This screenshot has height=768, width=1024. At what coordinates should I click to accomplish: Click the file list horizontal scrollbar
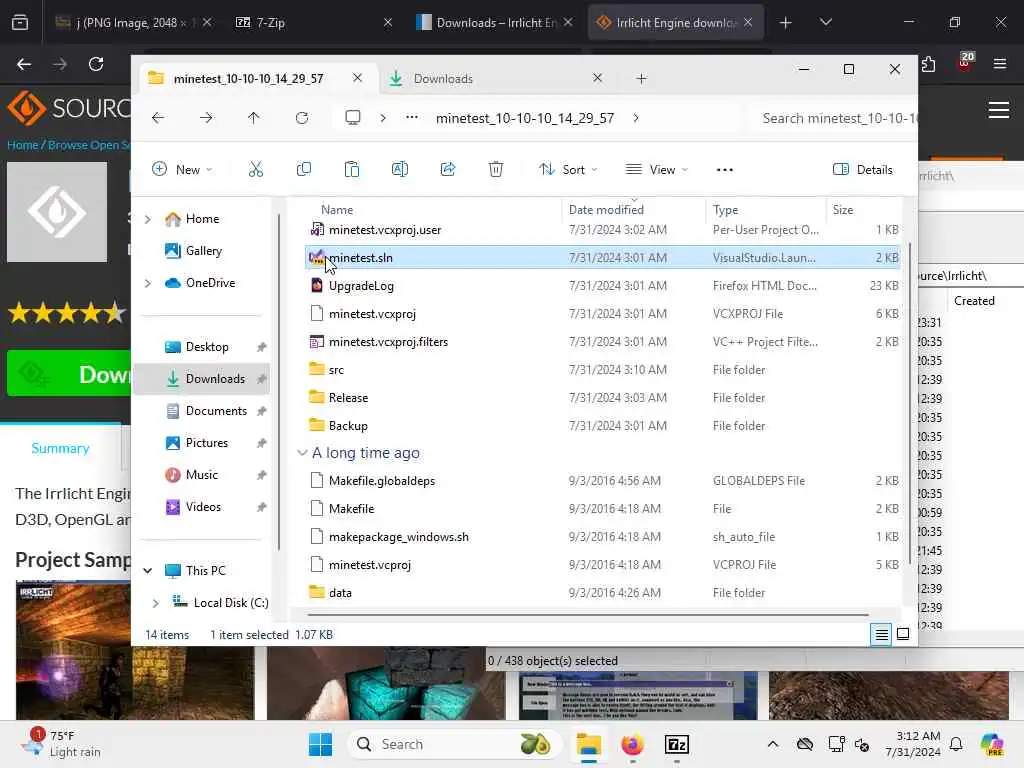(588, 615)
